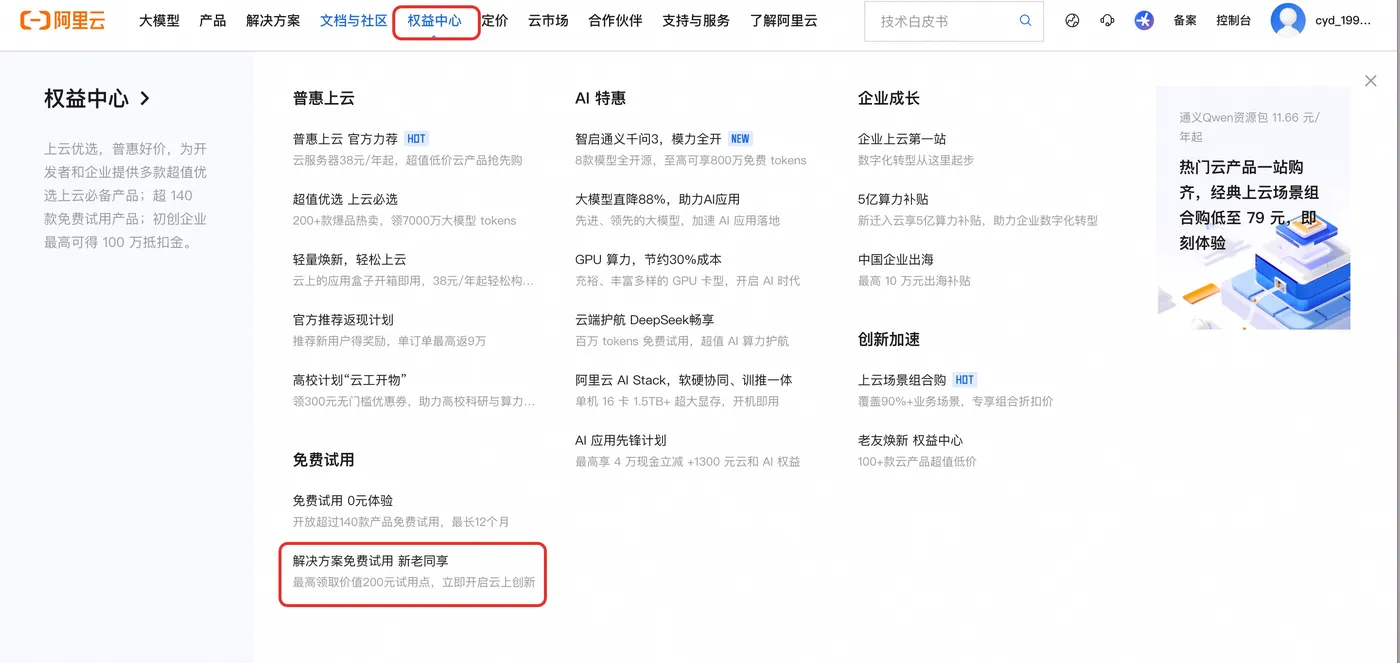This screenshot has height=663, width=1400.
Task: Open 免费试用 0元体验 link
Action: tap(342, 500)
